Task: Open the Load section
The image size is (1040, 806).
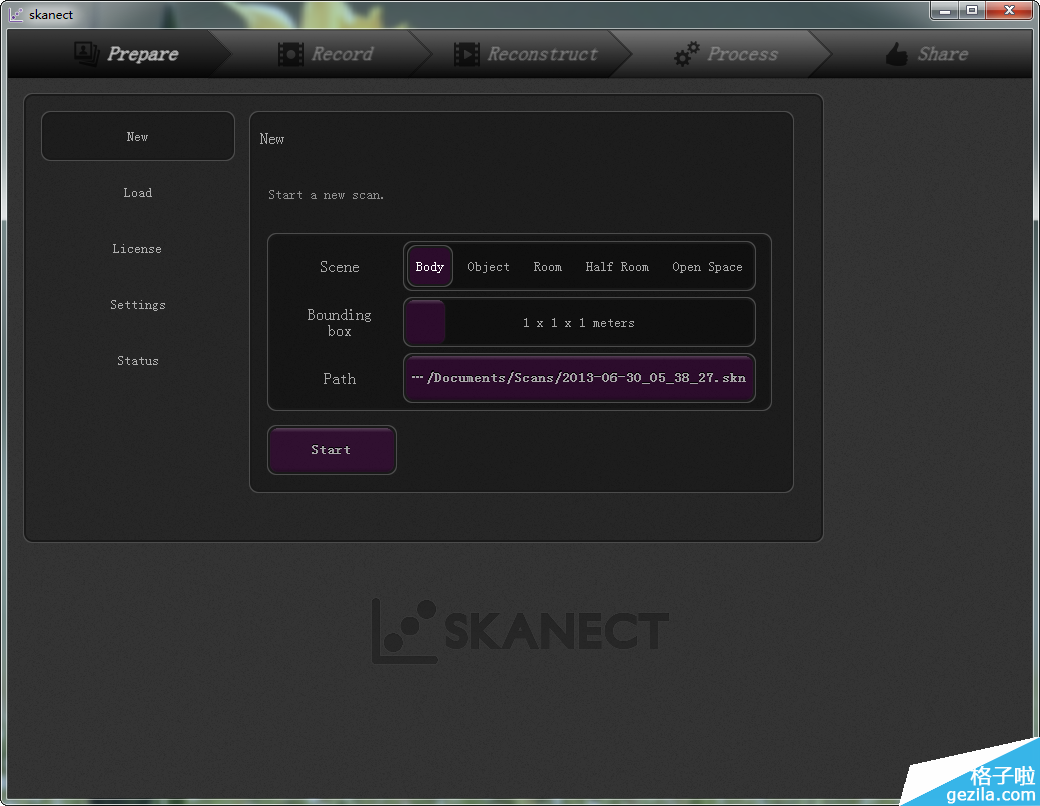Action: (138, 193)
